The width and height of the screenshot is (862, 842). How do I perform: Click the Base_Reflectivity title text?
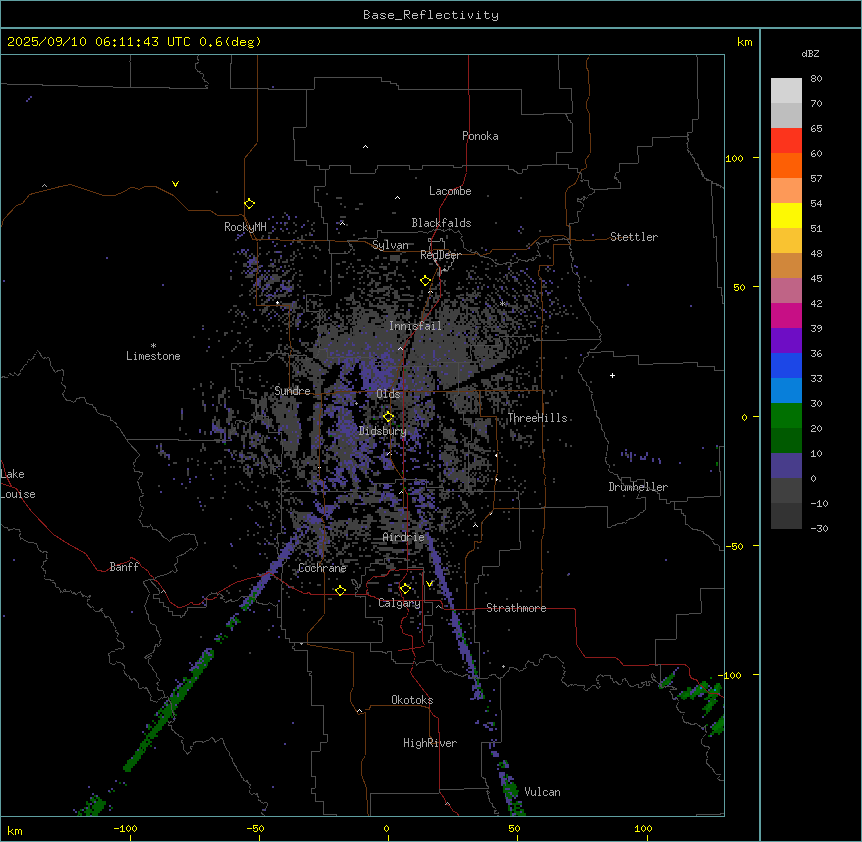coord(431,15)
